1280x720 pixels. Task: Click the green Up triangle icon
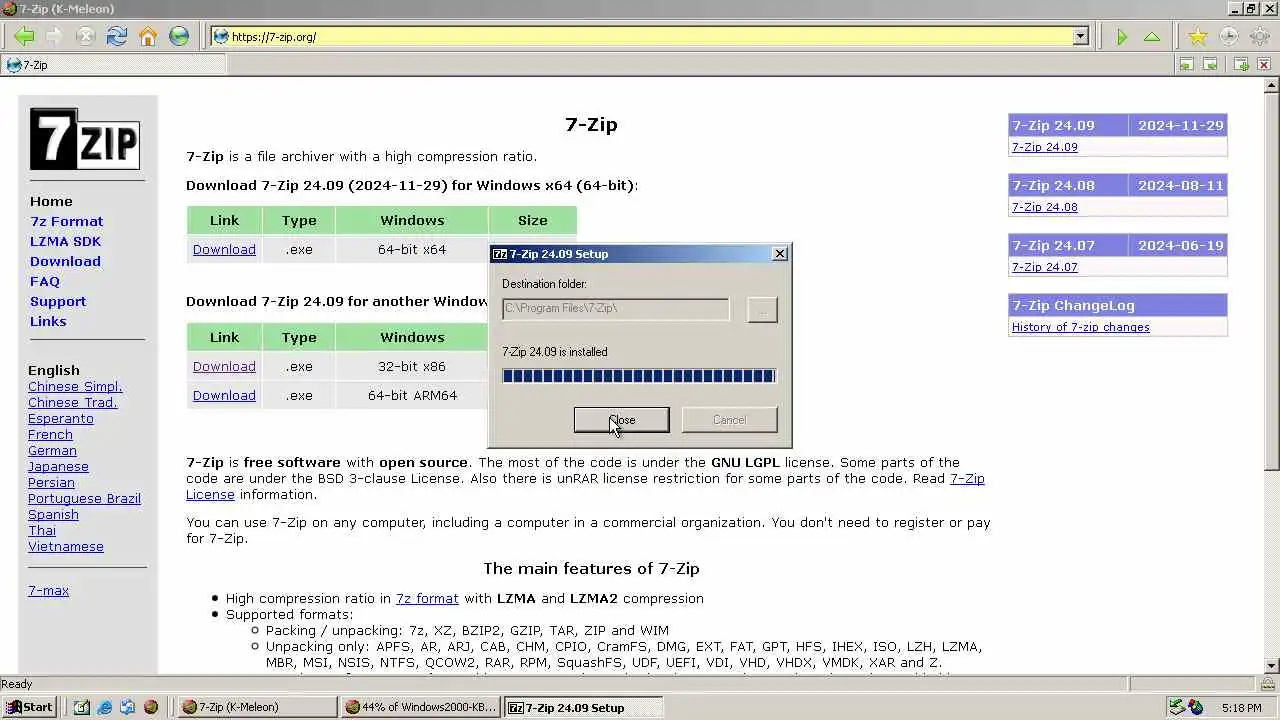coord(1152,37)
